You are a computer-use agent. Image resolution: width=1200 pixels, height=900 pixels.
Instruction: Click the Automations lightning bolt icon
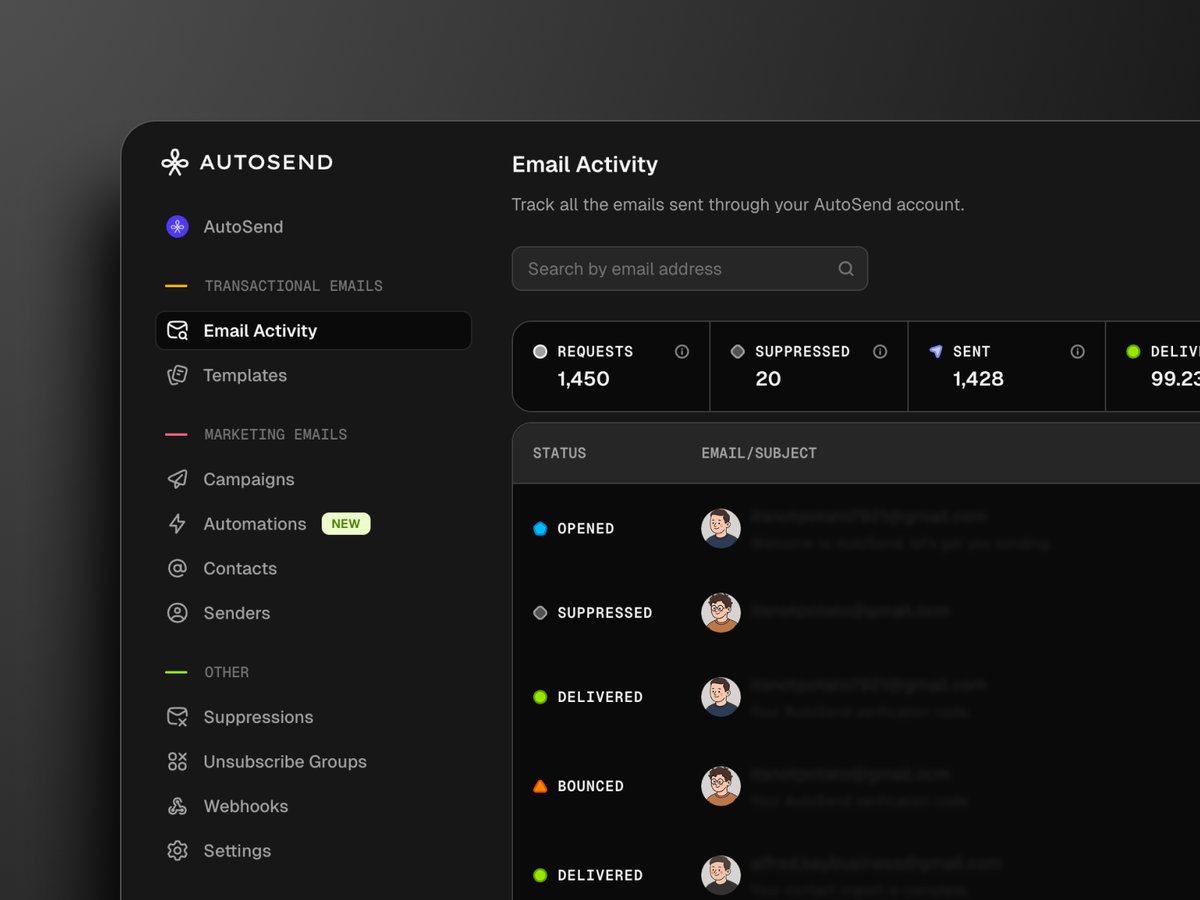(177, 524)
